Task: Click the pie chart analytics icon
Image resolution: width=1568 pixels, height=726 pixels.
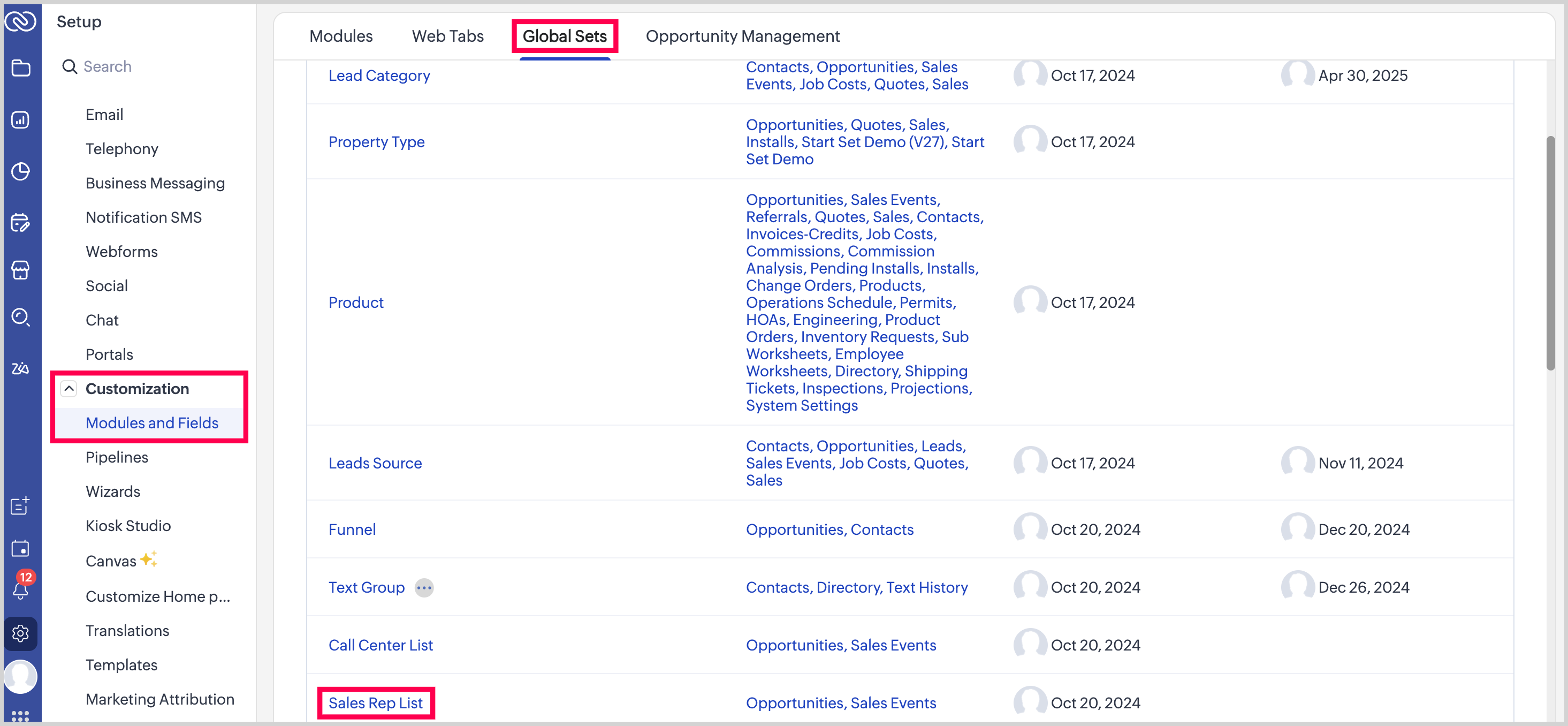Action: [21, 171]
